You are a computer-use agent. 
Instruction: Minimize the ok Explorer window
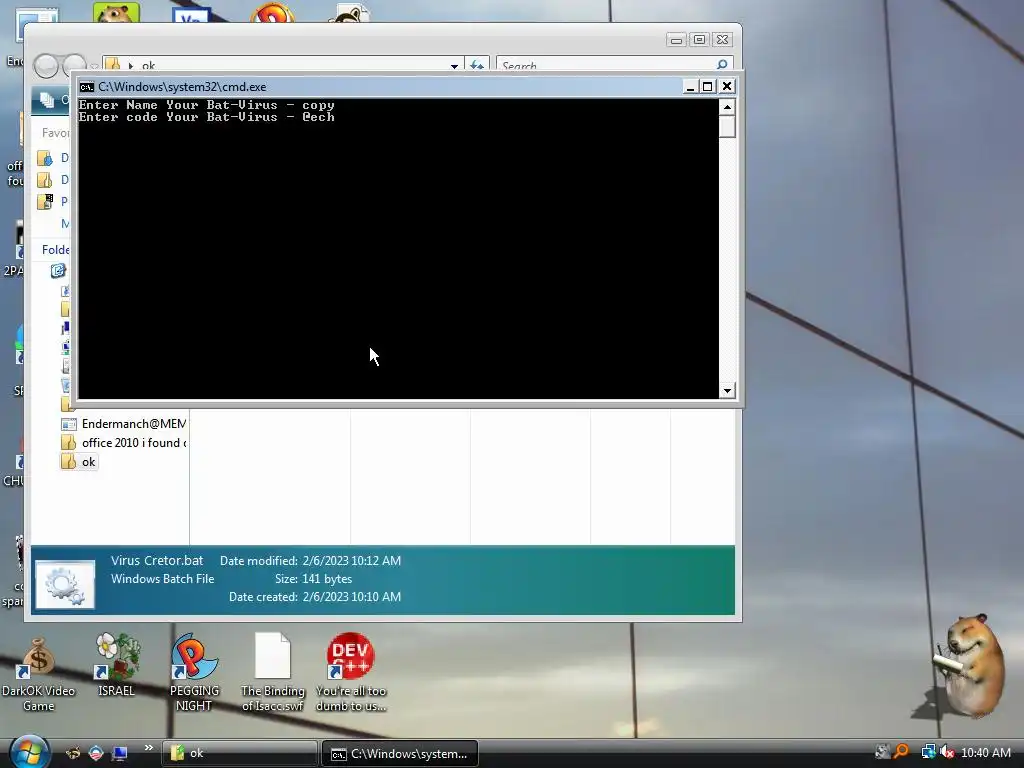click(676, 40)
